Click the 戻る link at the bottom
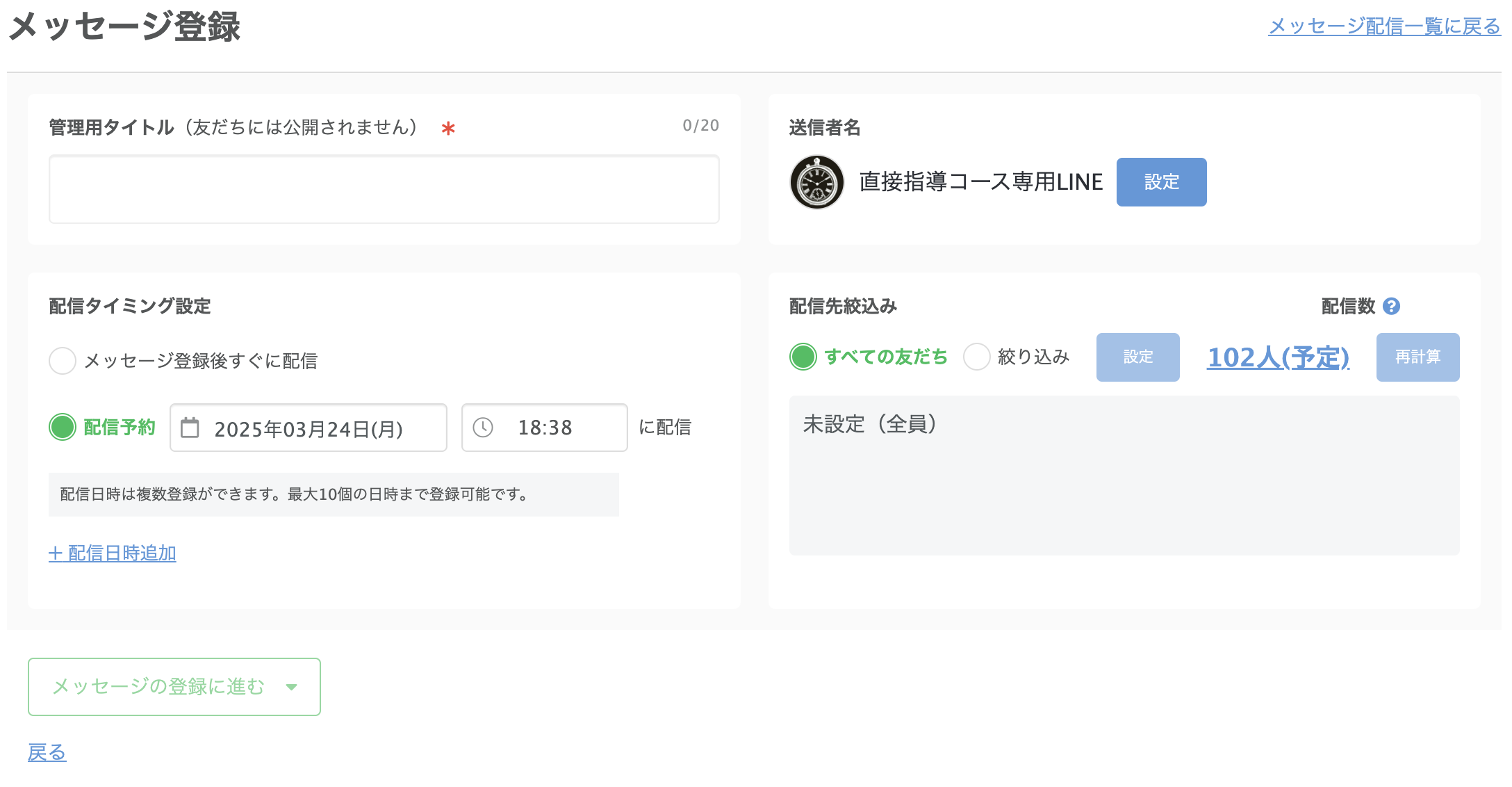The width and height of the screenshot is (1512, 787). click(x=46, y=752)
